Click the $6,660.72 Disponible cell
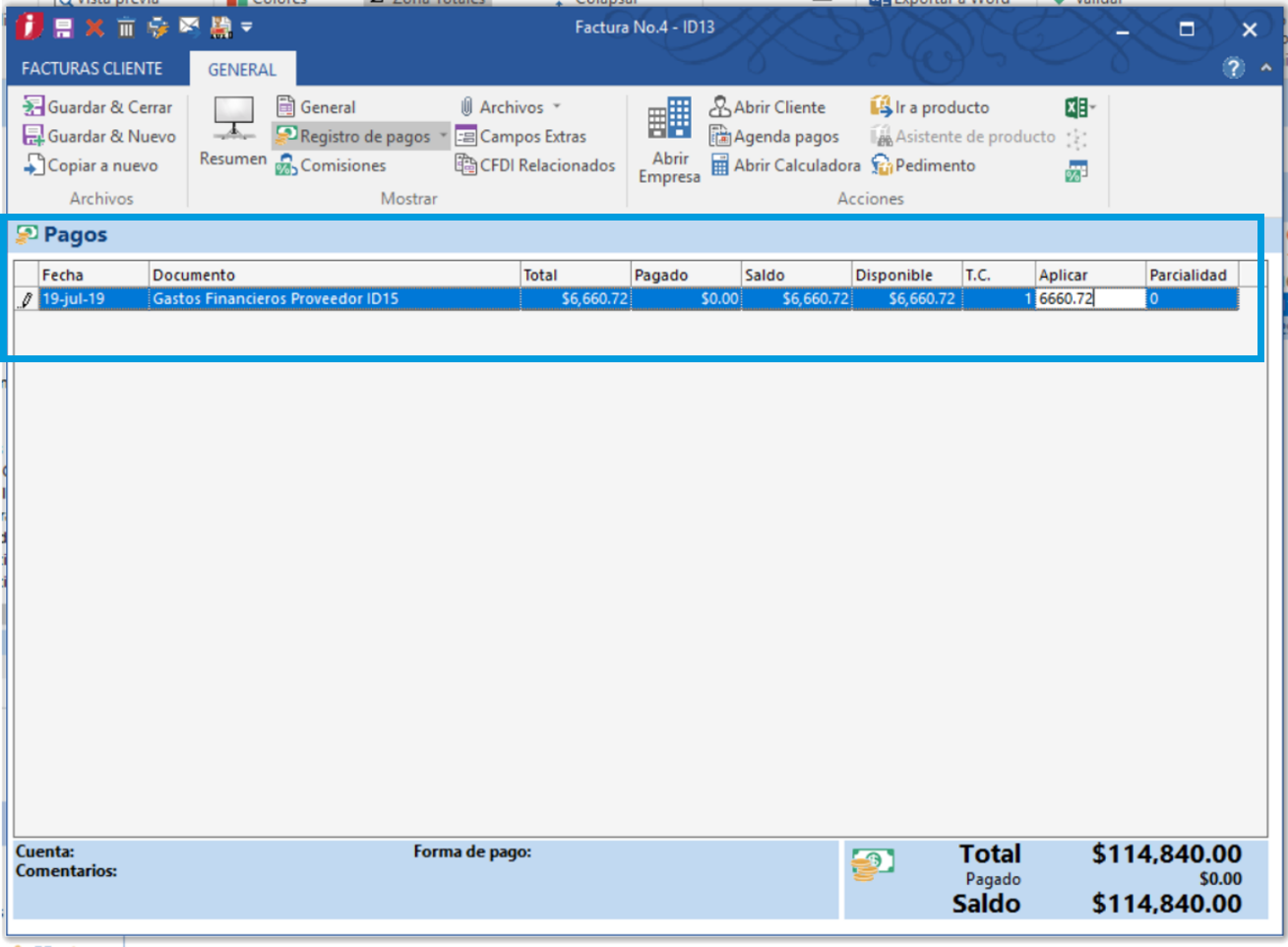Viewport: 1288px width, 947px height. (906, 299)
